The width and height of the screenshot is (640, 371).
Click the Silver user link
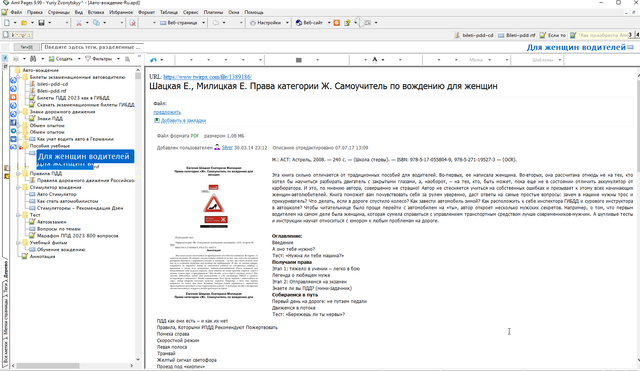tap(227, 148)
